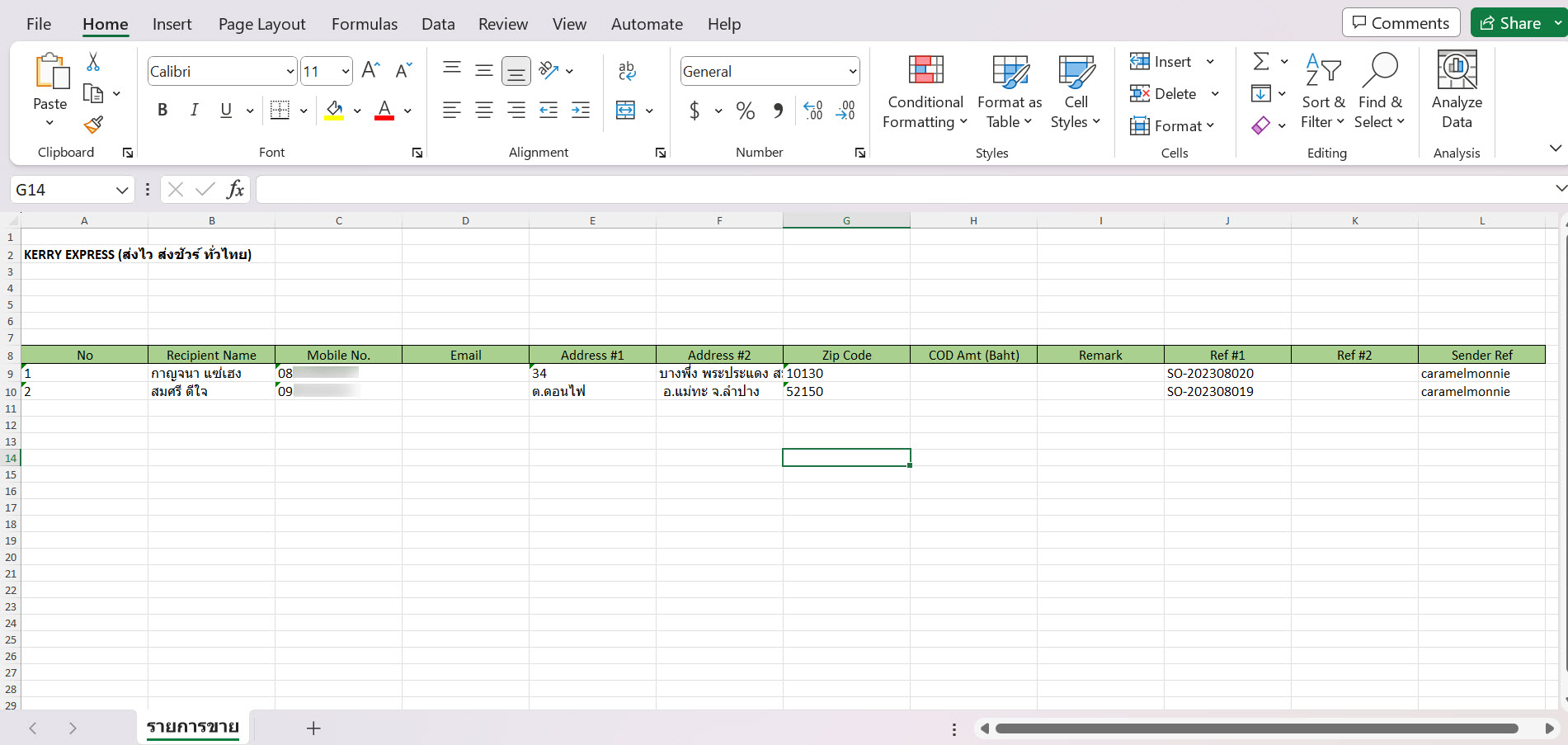
Task: Open the File menu tab
Action: pos(39,24)
